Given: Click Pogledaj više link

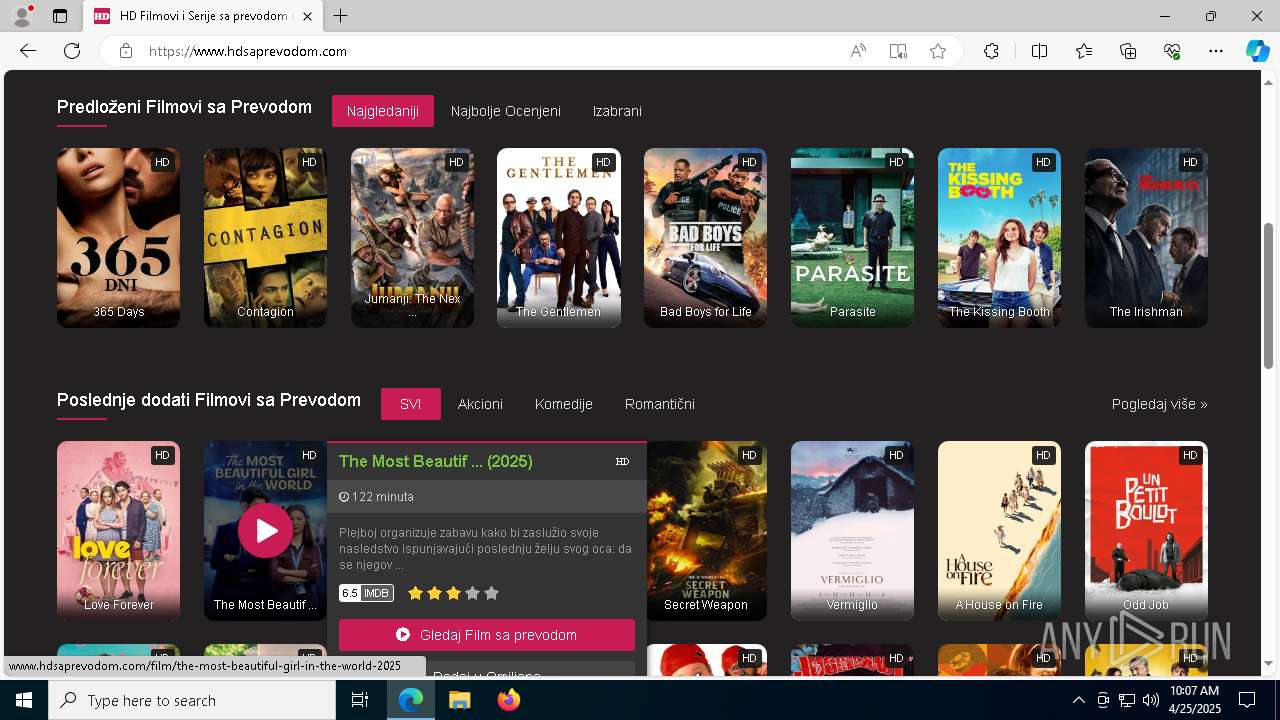Looking at the screenshot, I should point(1159,404).
